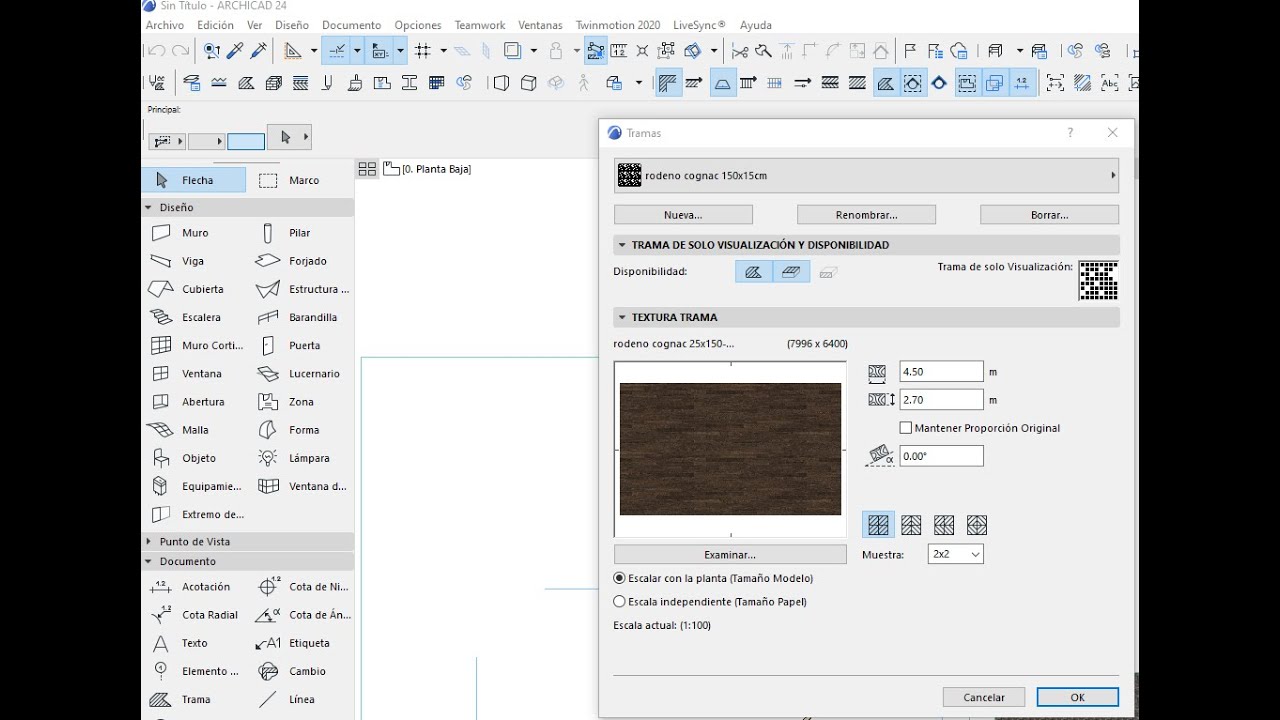The width and height of the screenshot is (1280, 720).
Task: Click Examinar... to browse textures
Action: [x=730, y=554]
